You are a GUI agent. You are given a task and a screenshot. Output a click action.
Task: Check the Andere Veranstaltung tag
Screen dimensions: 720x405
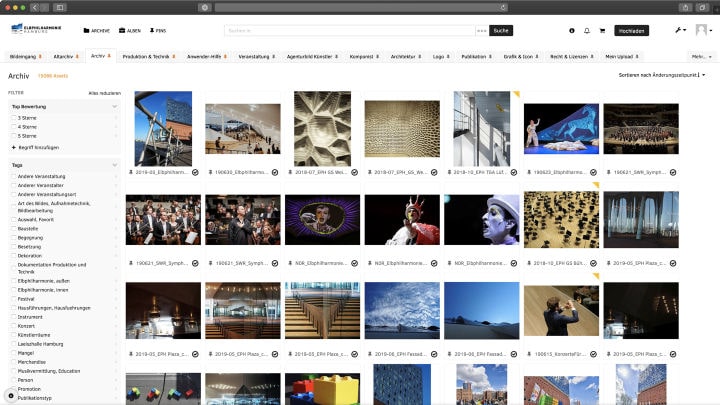click(x=14, y=176)
